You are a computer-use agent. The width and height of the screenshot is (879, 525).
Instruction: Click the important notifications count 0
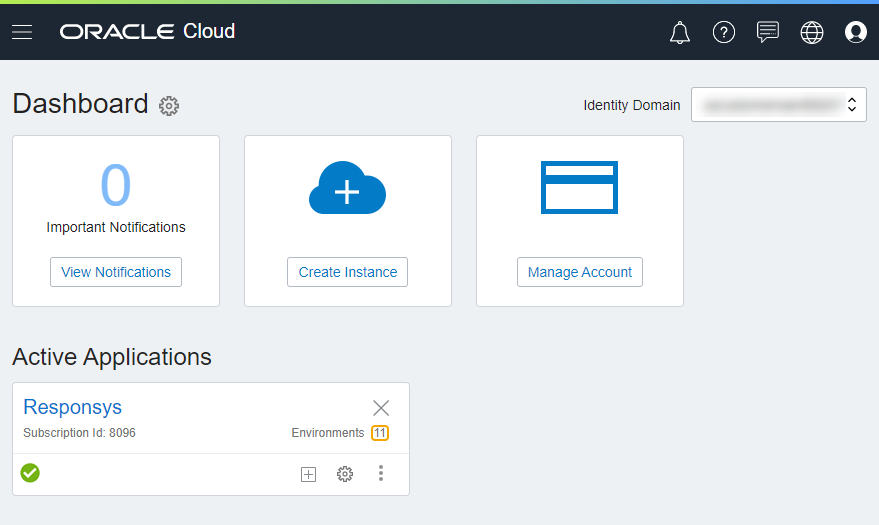(115, 185)
